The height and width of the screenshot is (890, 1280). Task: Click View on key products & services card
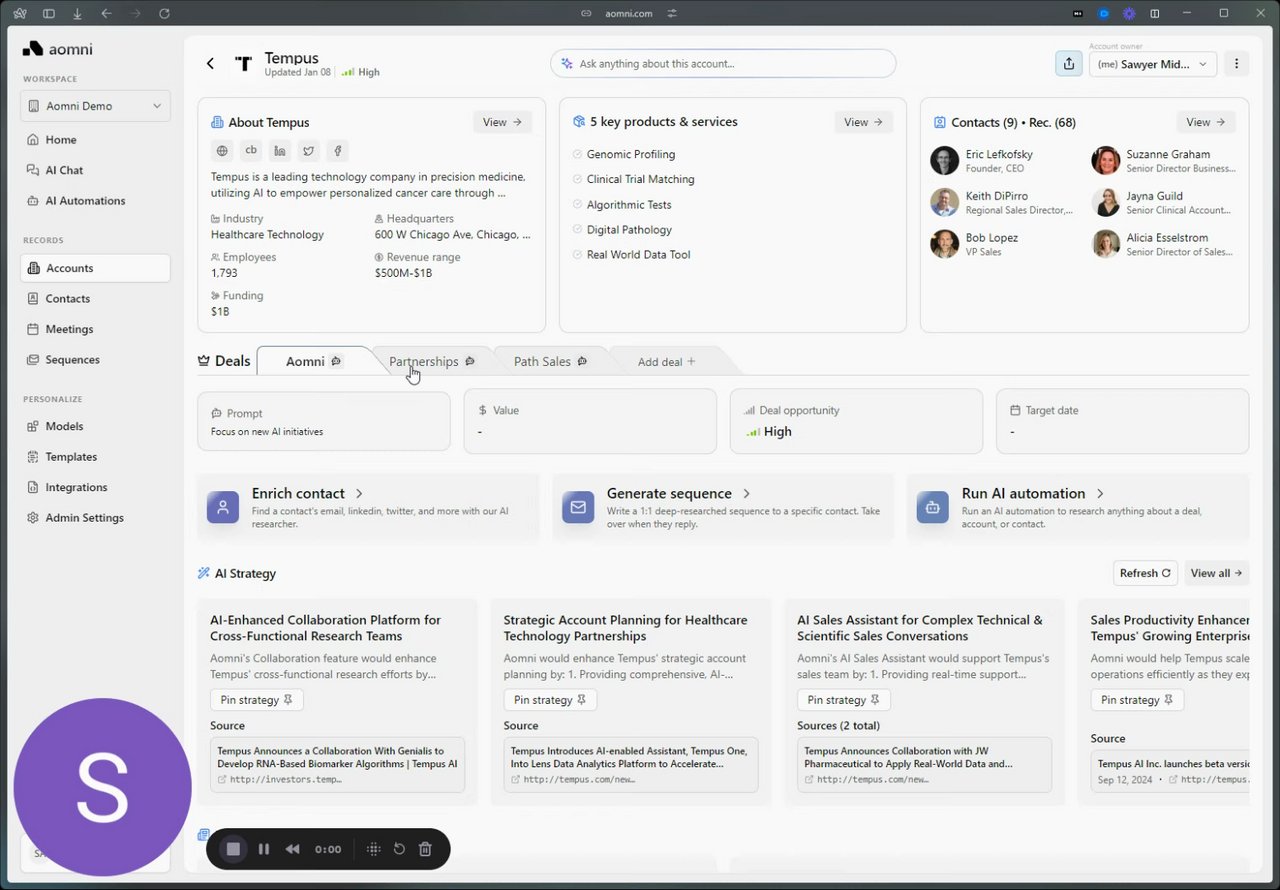point(864,122)
